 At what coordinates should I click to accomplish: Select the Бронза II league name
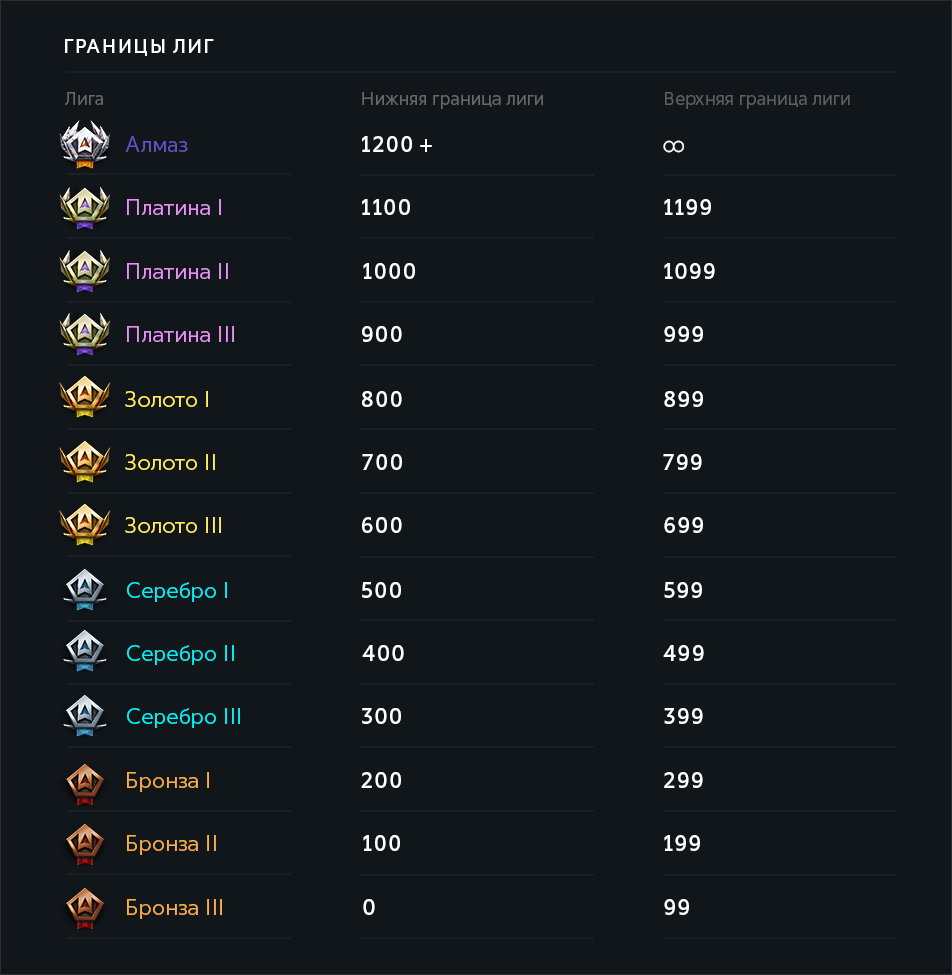tap(172, 844)
